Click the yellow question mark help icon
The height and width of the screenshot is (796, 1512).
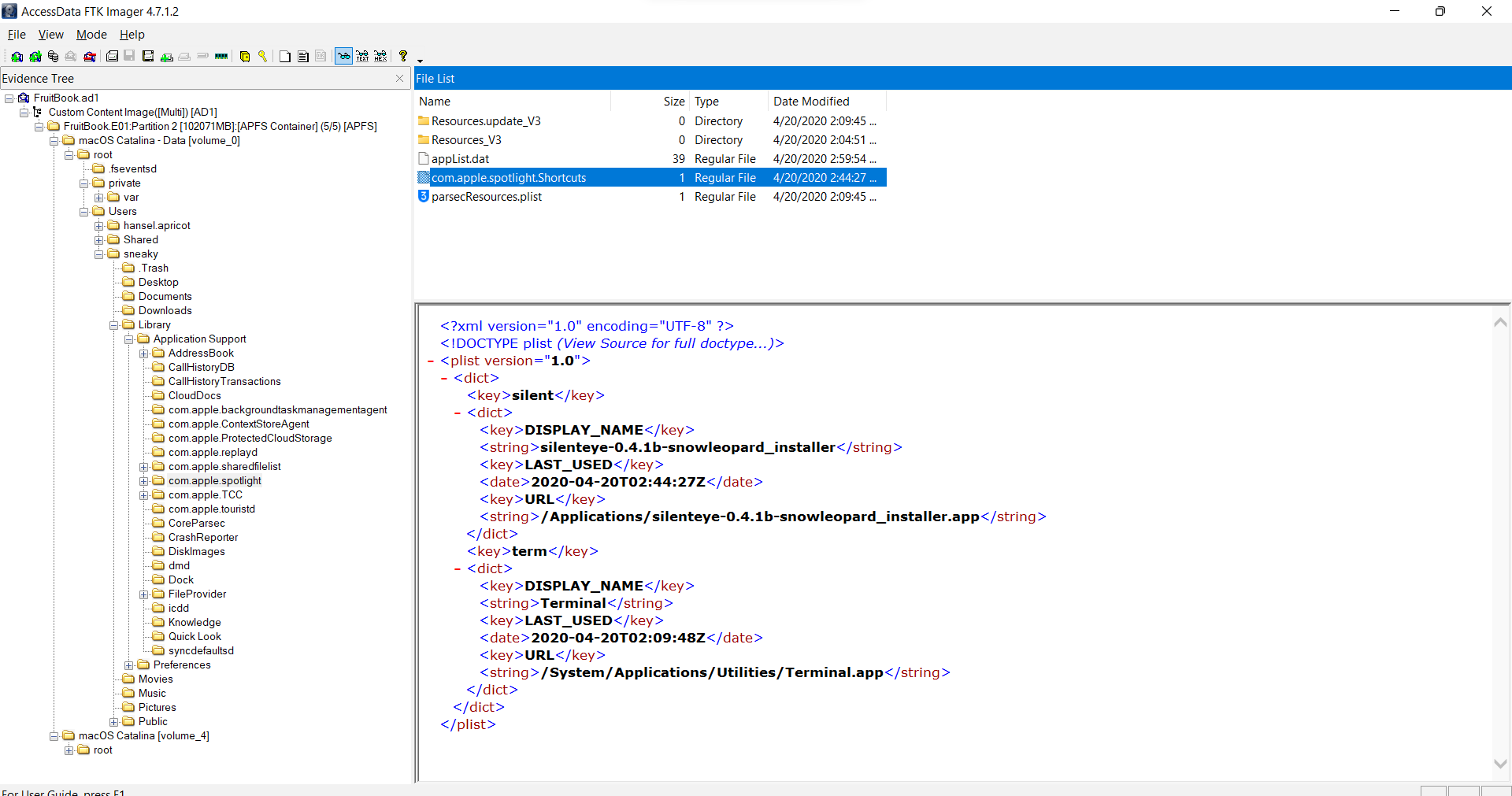click(x=403, y=57)
